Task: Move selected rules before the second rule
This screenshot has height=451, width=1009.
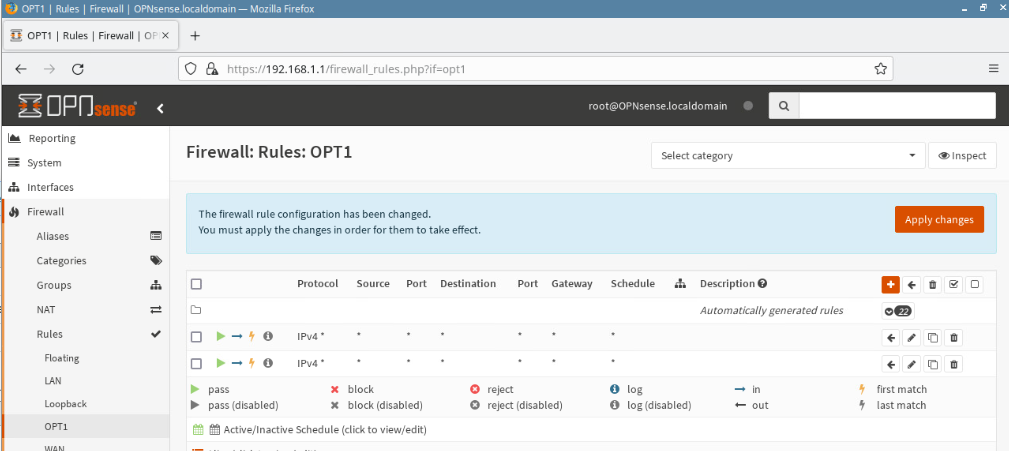Action: click(x=890, y=364)
